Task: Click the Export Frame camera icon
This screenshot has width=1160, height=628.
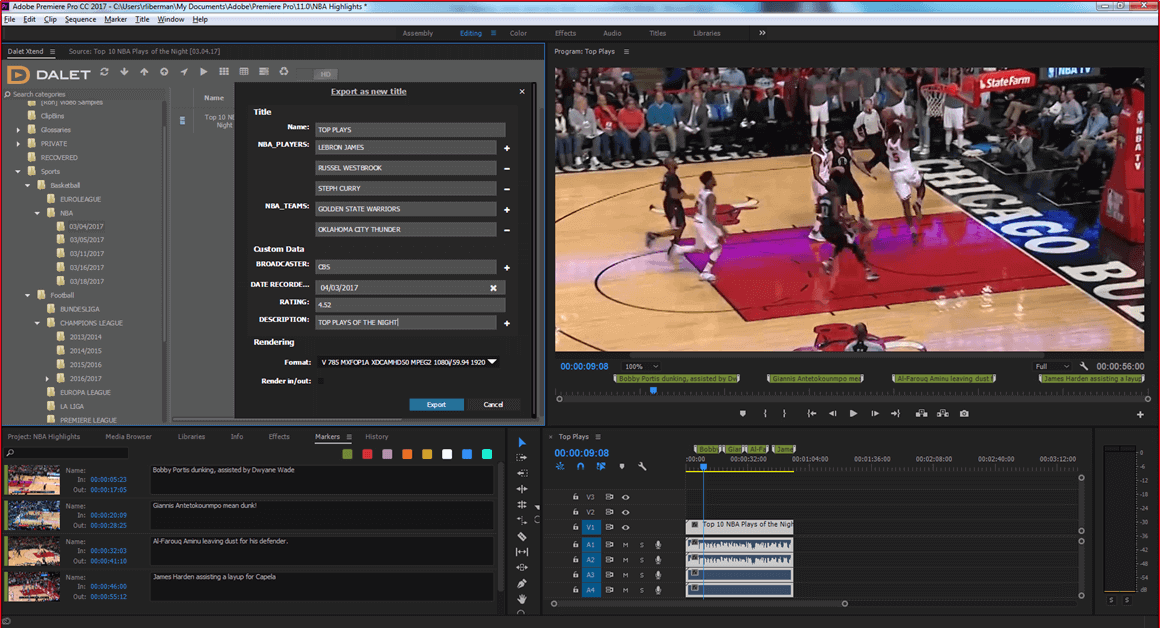Action: [x=964, y=414]
